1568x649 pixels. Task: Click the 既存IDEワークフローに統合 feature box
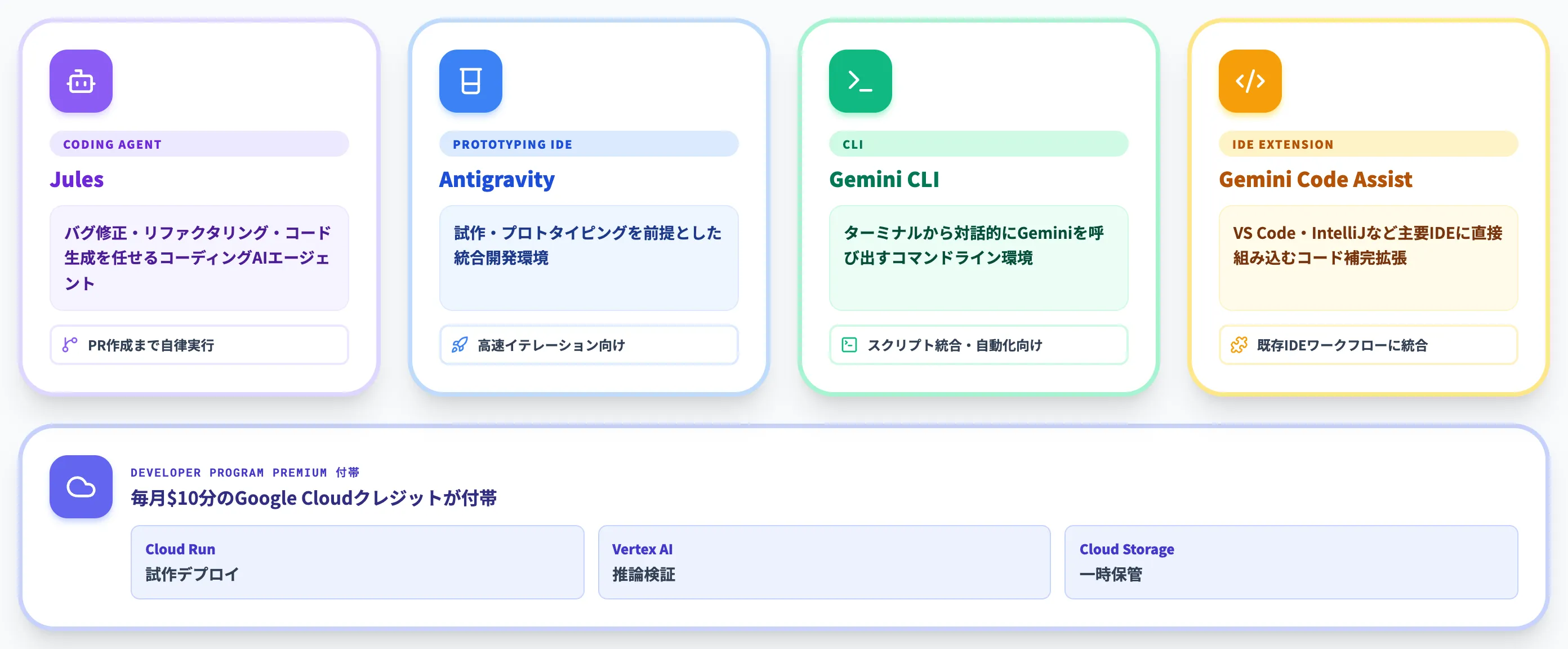point(1367,345)
